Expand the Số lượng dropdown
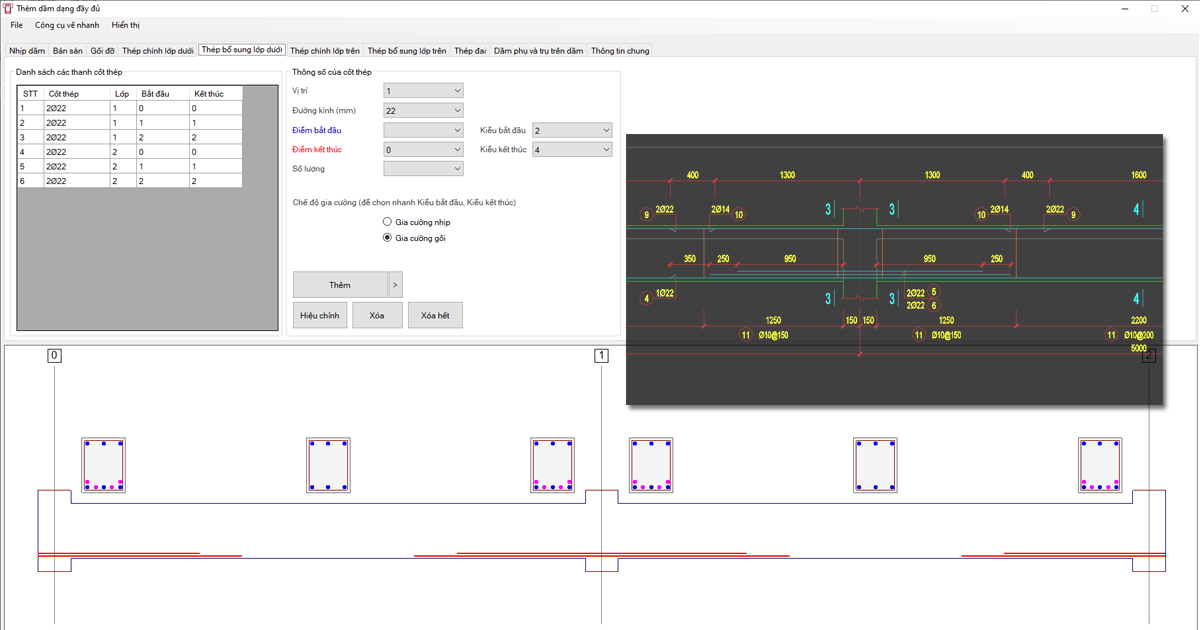Screen dimensions: 1200x630 pyautogui.click(x=423, y=169)
